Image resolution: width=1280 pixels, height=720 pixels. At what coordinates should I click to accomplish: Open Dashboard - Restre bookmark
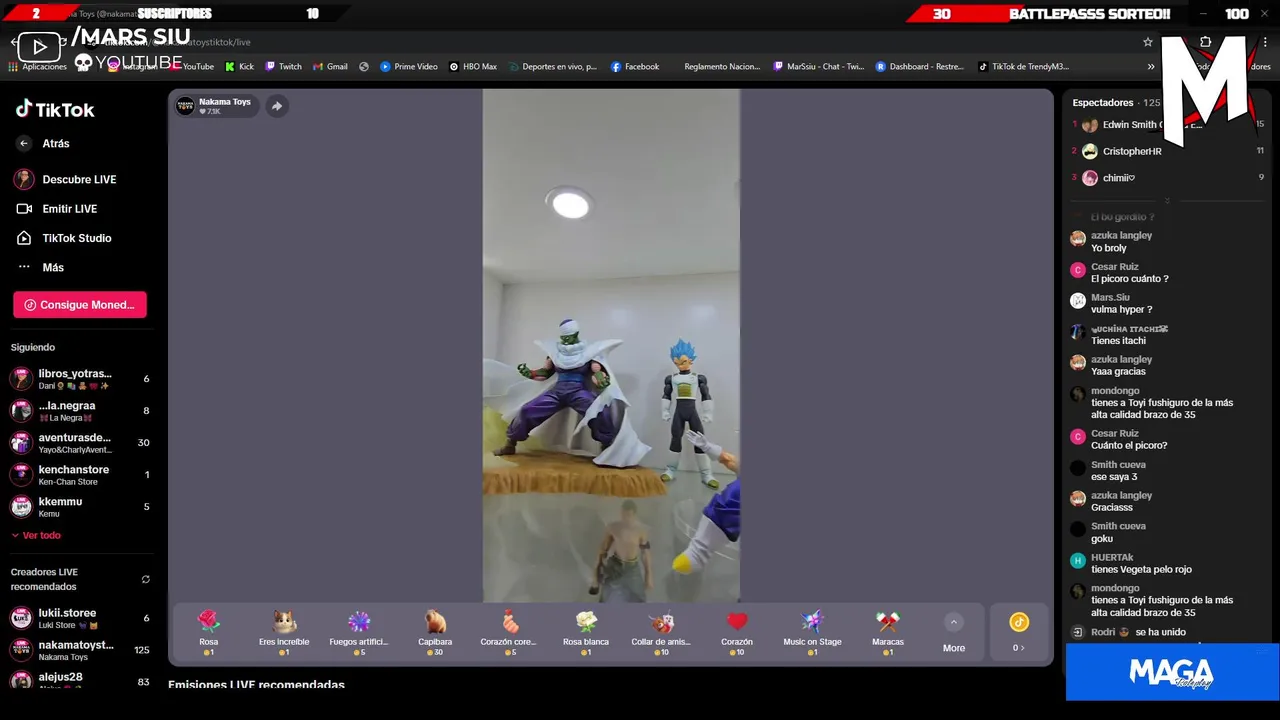pyautogui.click(x=920, y=67)
